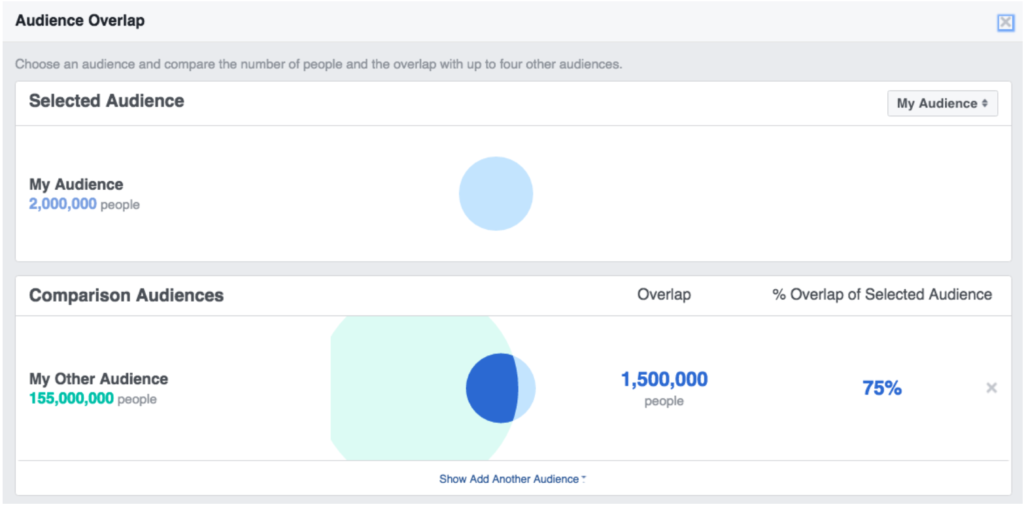Screen dimensions: 1024x509
Task: Click the dark blue overlap area
Action: click(x=491, y=388)
